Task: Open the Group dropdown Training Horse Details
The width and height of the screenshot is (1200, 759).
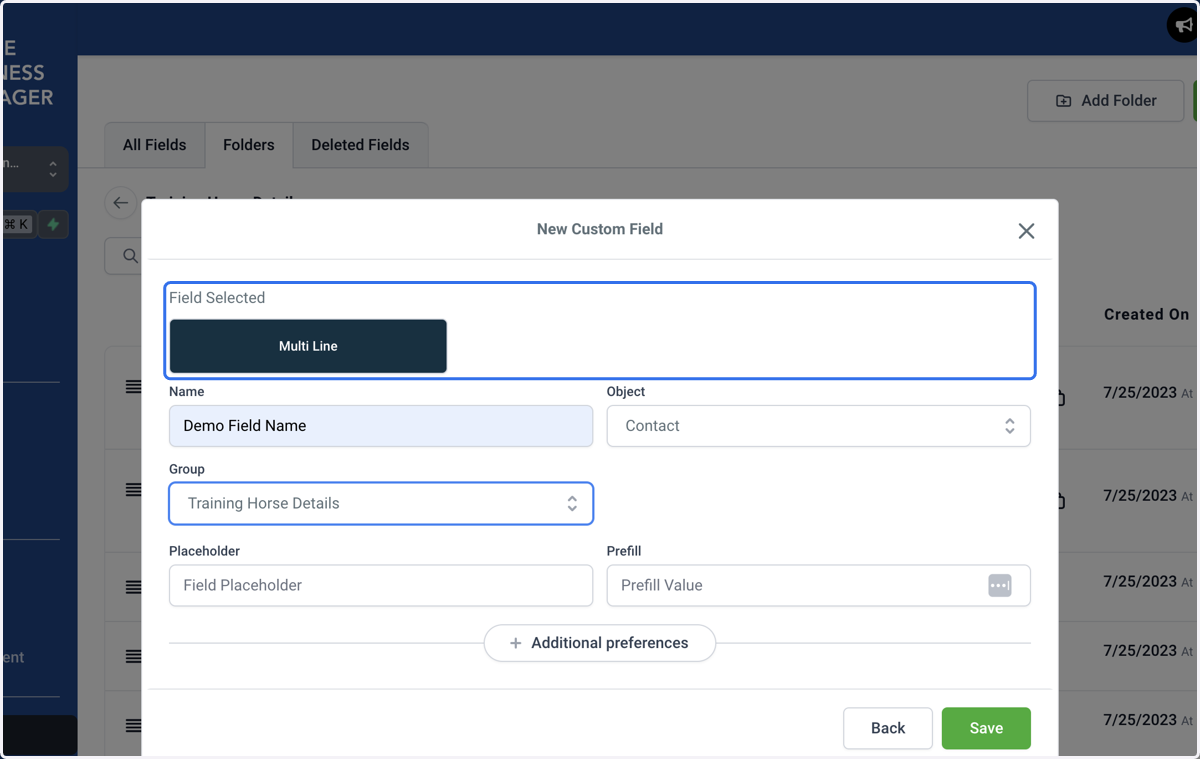Action: (x=381, y=504)
